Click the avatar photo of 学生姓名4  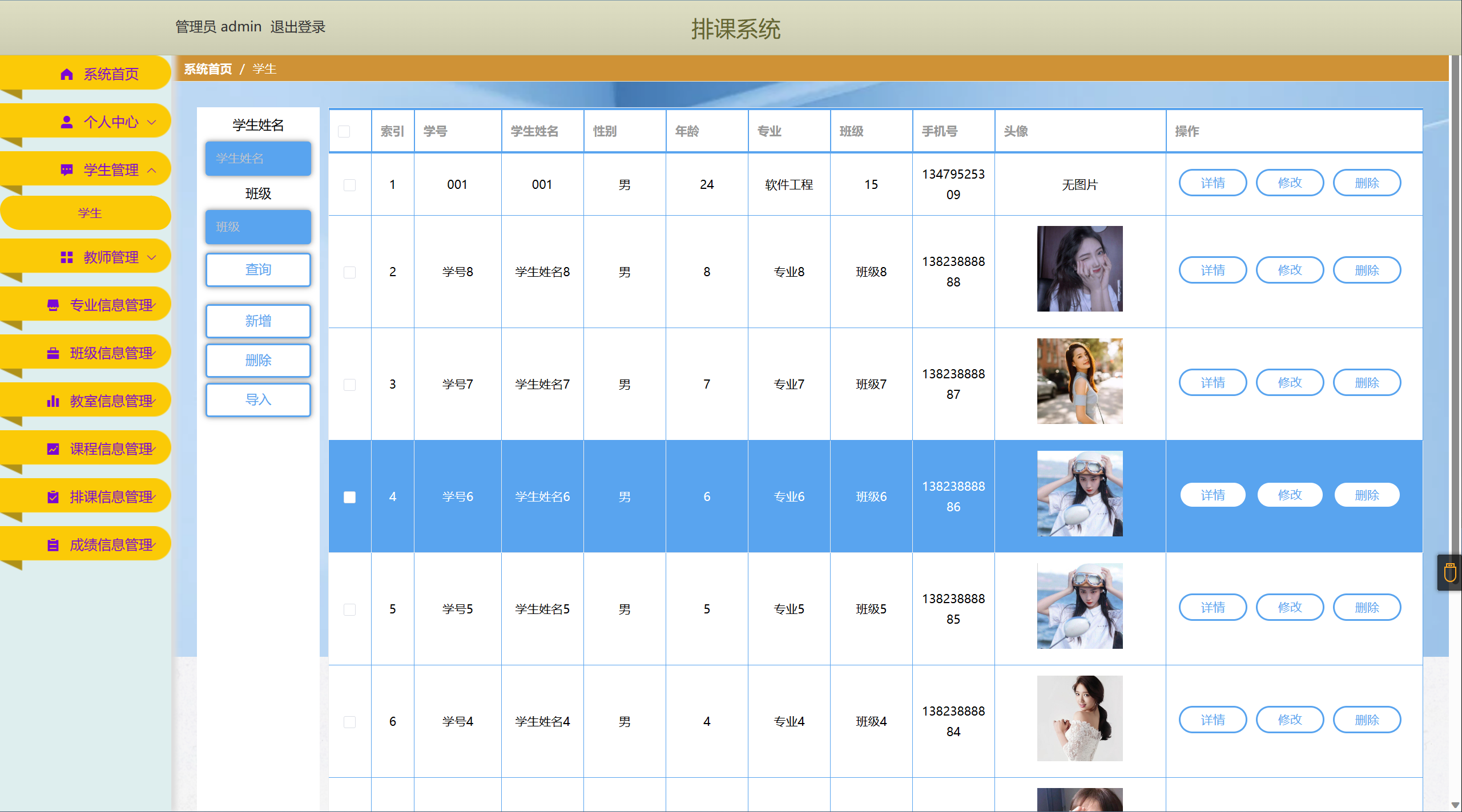(x=1080, y=718)
